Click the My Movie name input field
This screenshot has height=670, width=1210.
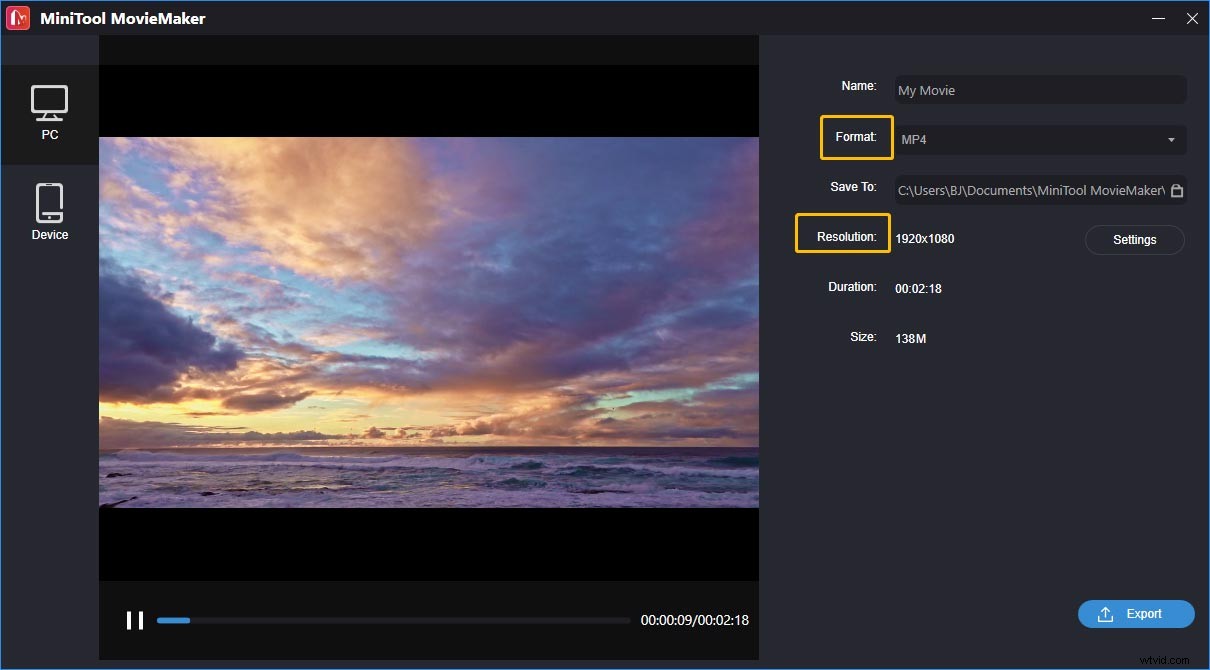pyautogui.click(x=1040, y=90)
